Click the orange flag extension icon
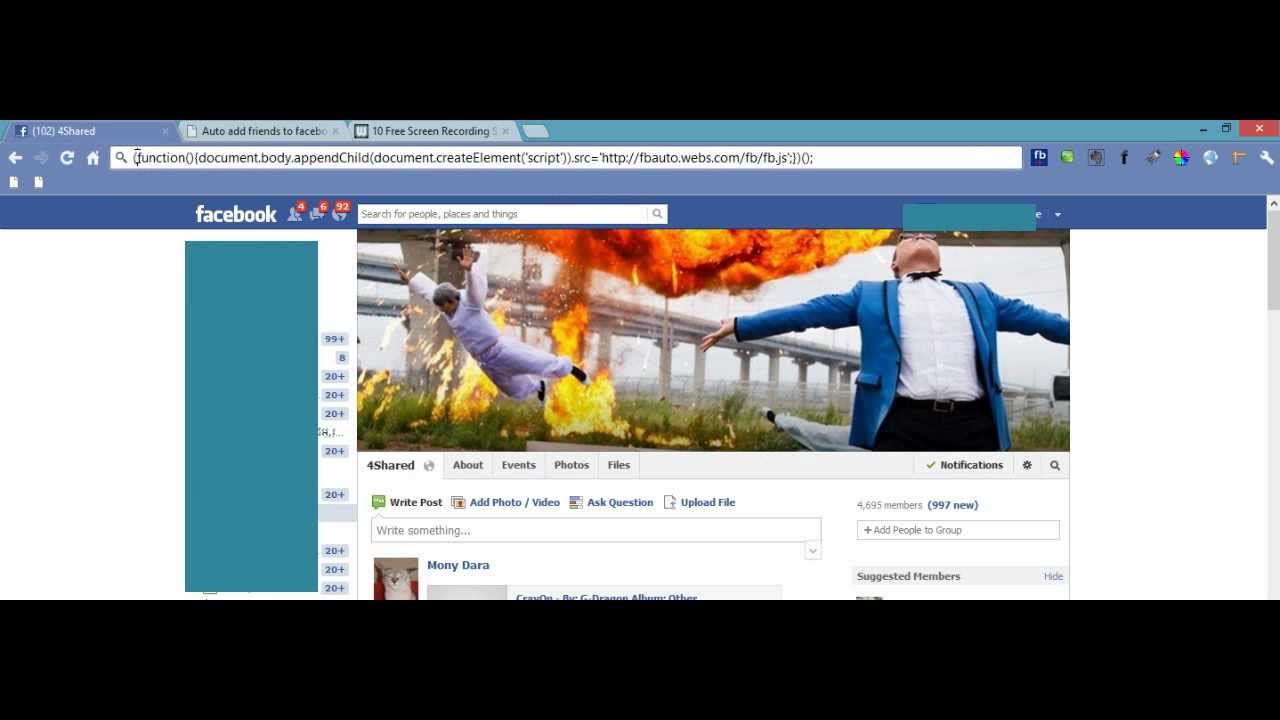Screen dimensions: 1280x720 [x=1238, y=157]
